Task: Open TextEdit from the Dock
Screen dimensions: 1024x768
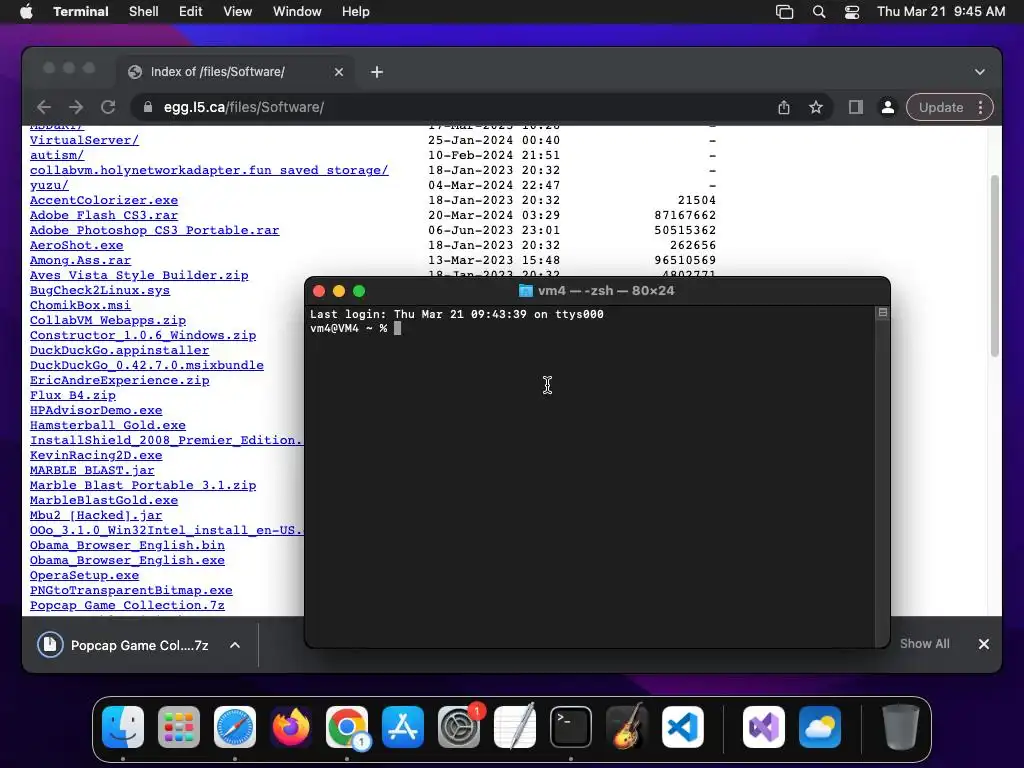Action: click(515, 727)
